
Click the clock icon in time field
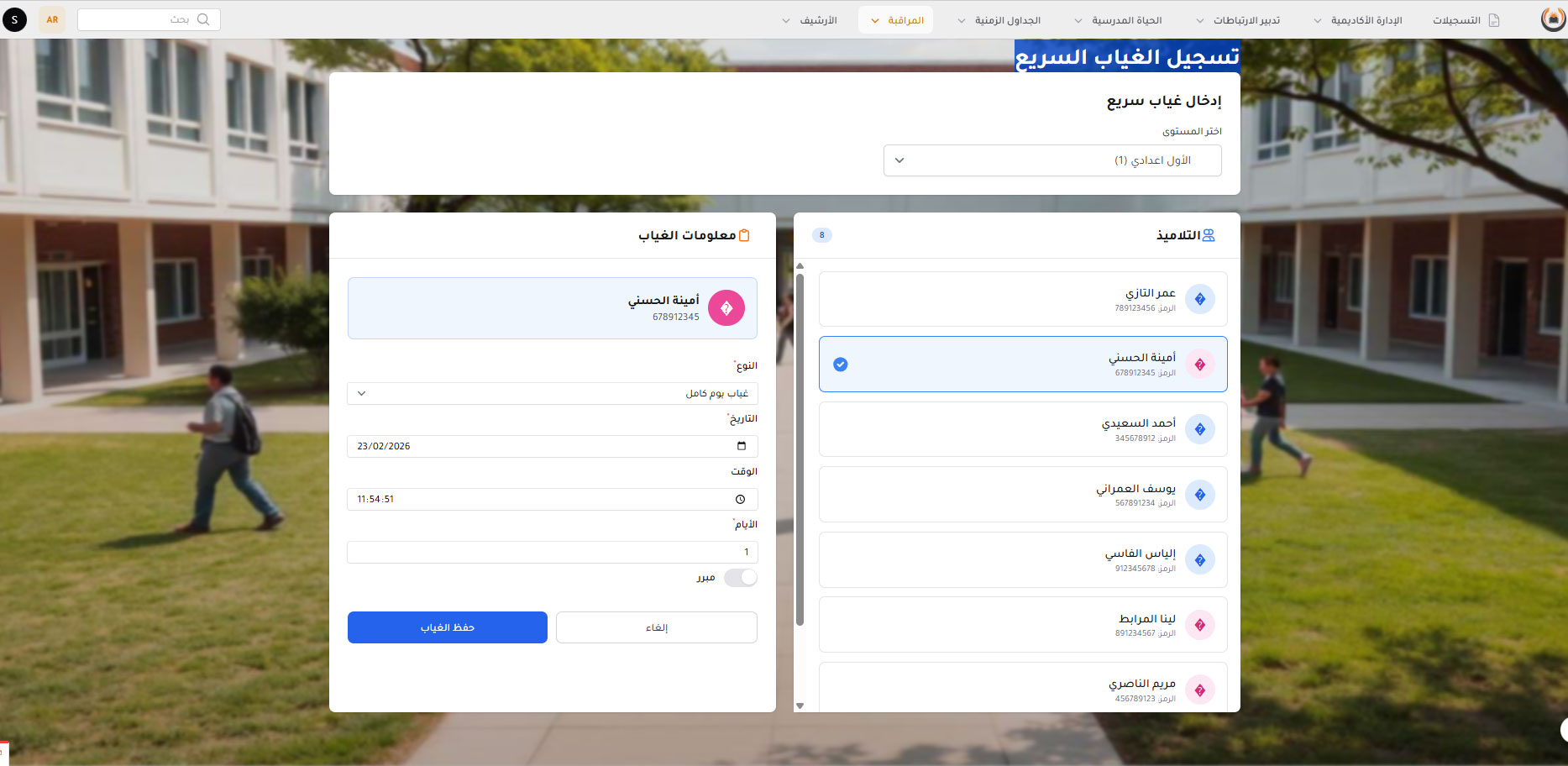(740, 499)
